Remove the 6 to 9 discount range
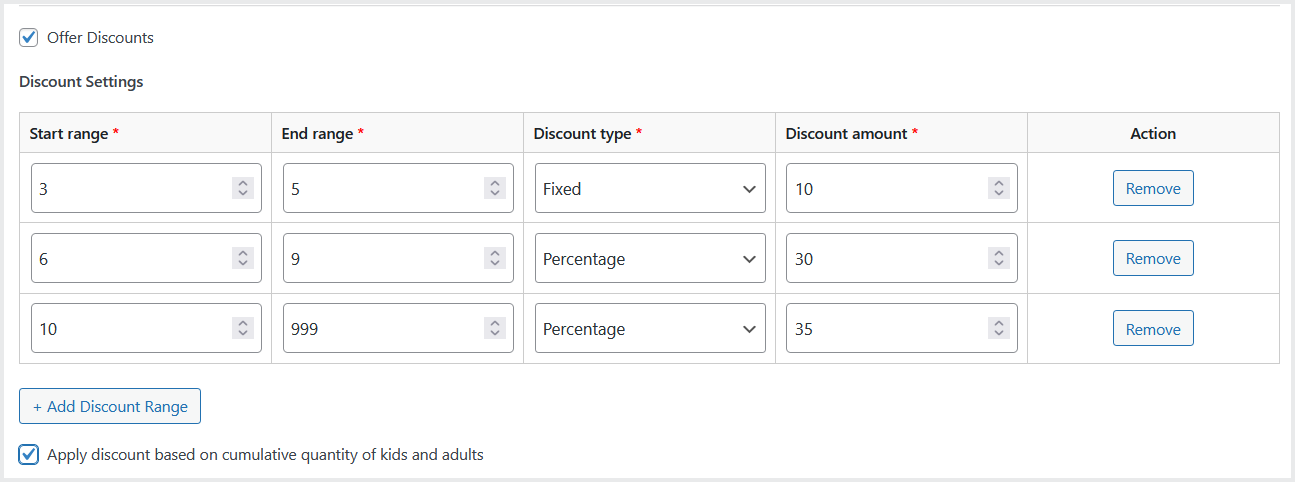1295x482 pixels. coord(1153,259)
